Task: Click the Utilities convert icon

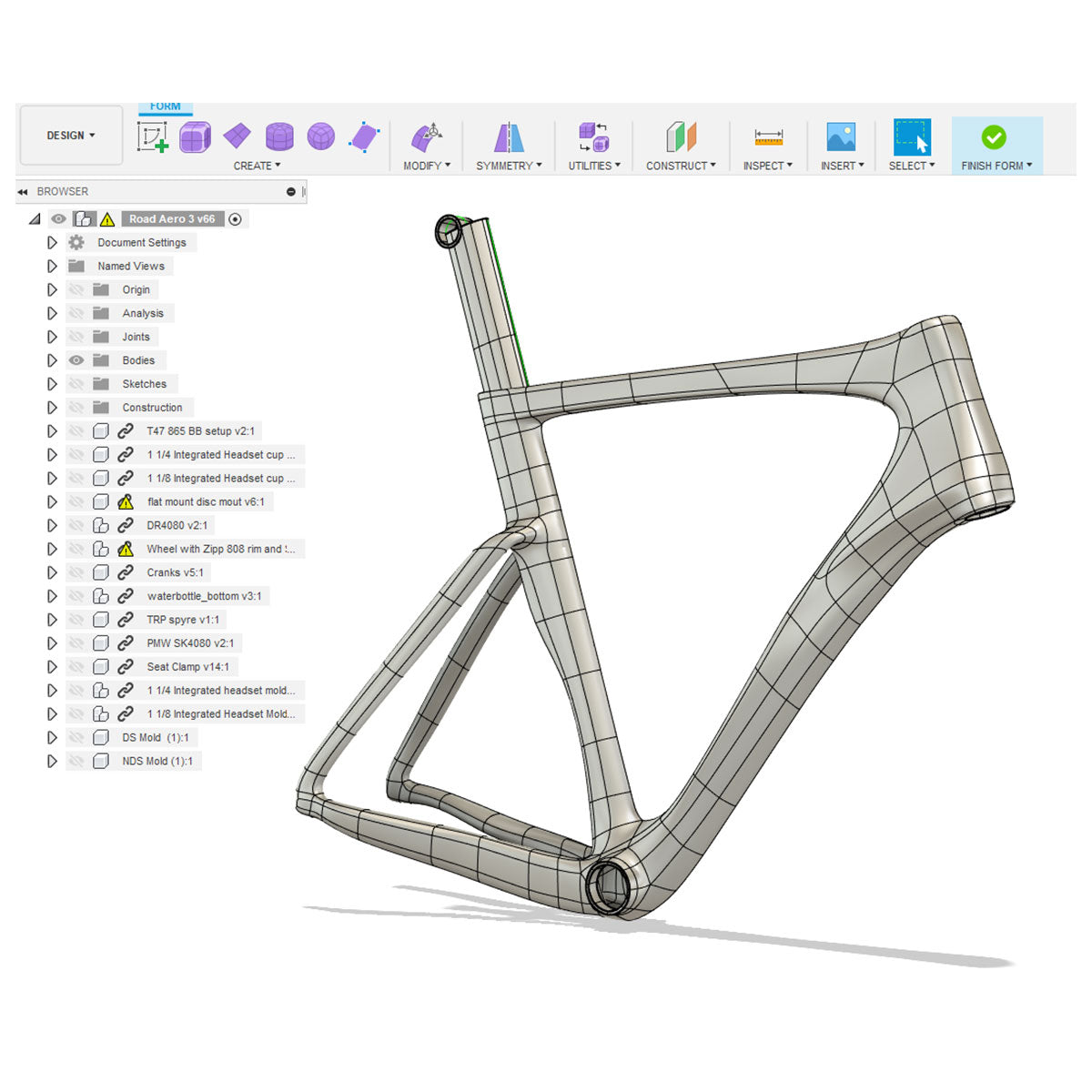Action: 594,137
